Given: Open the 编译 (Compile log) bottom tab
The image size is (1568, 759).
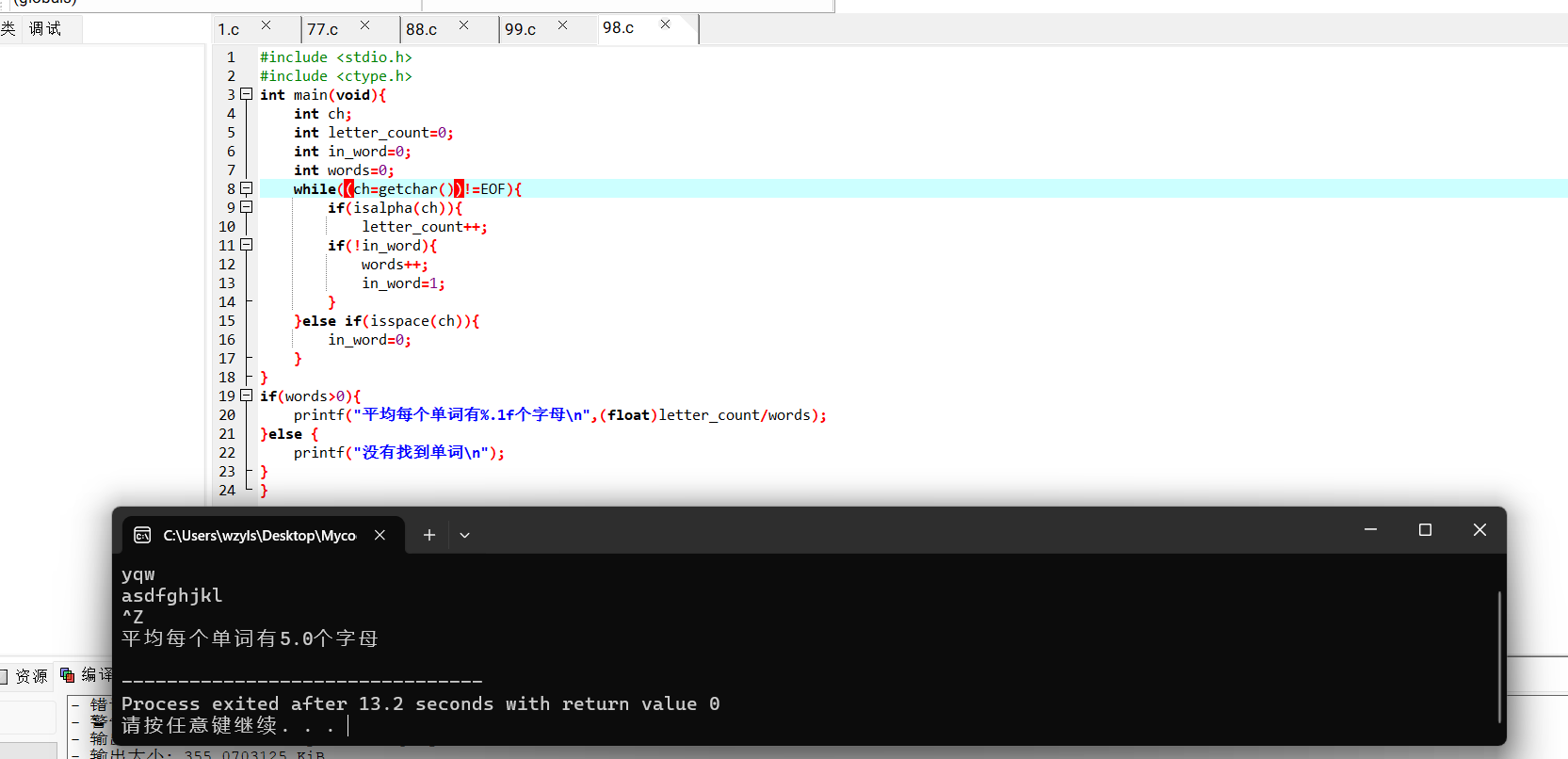Looking at the screenshot, I should [88, 675].
